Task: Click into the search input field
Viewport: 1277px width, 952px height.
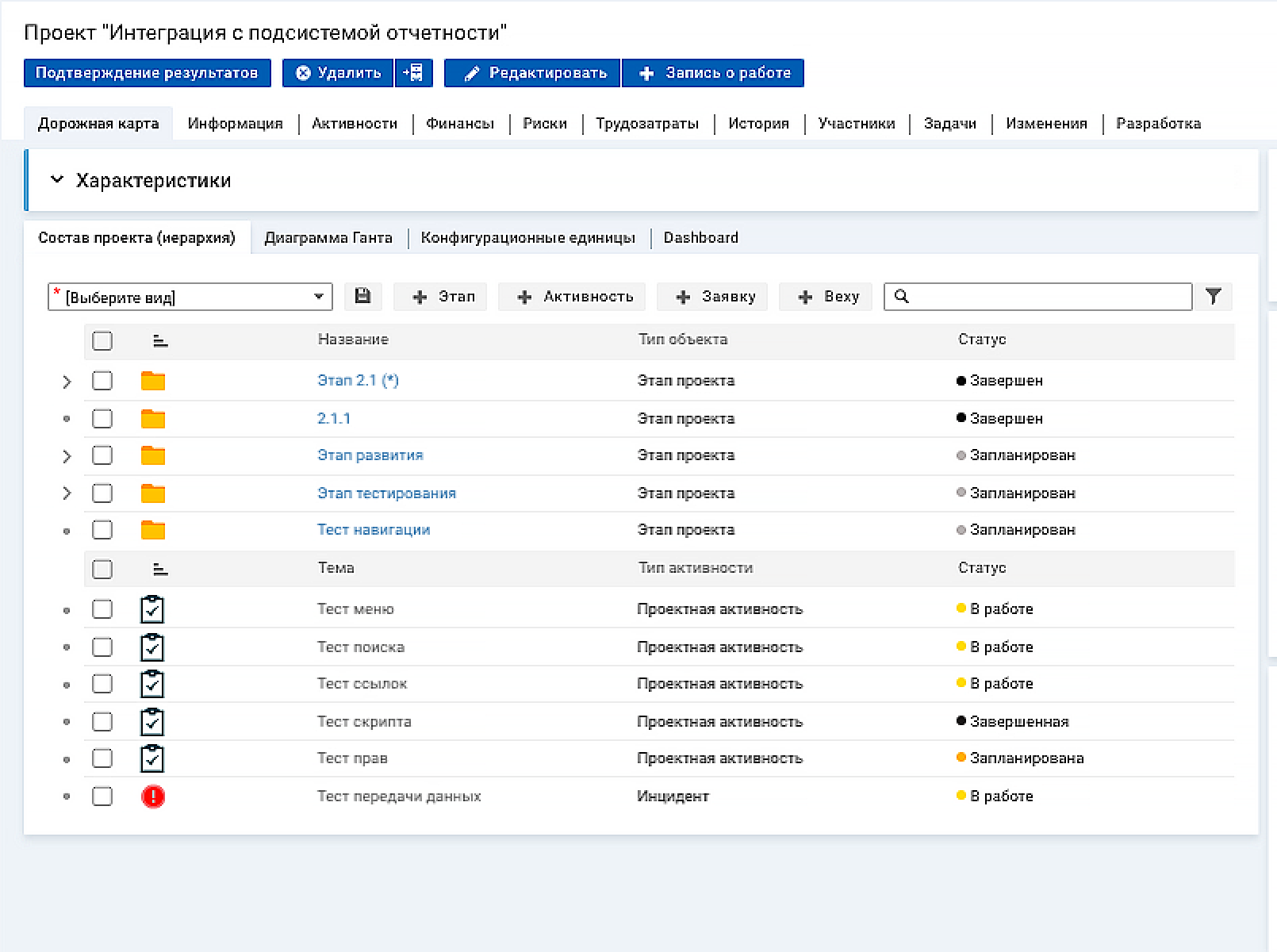Action: [1047, 297]
